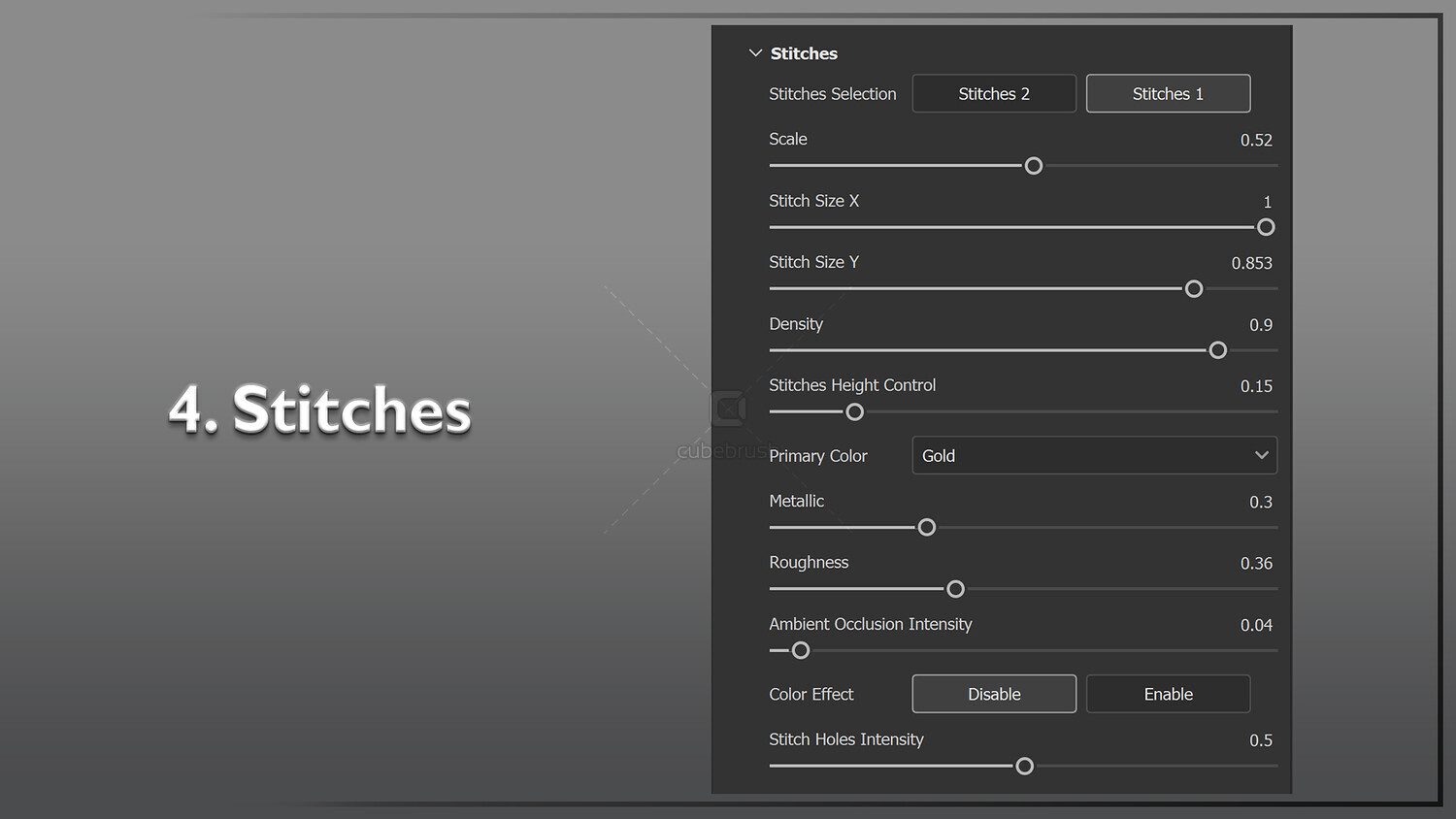
Task: Click the Metallic parameter label
Action: [x=797, y=501]
